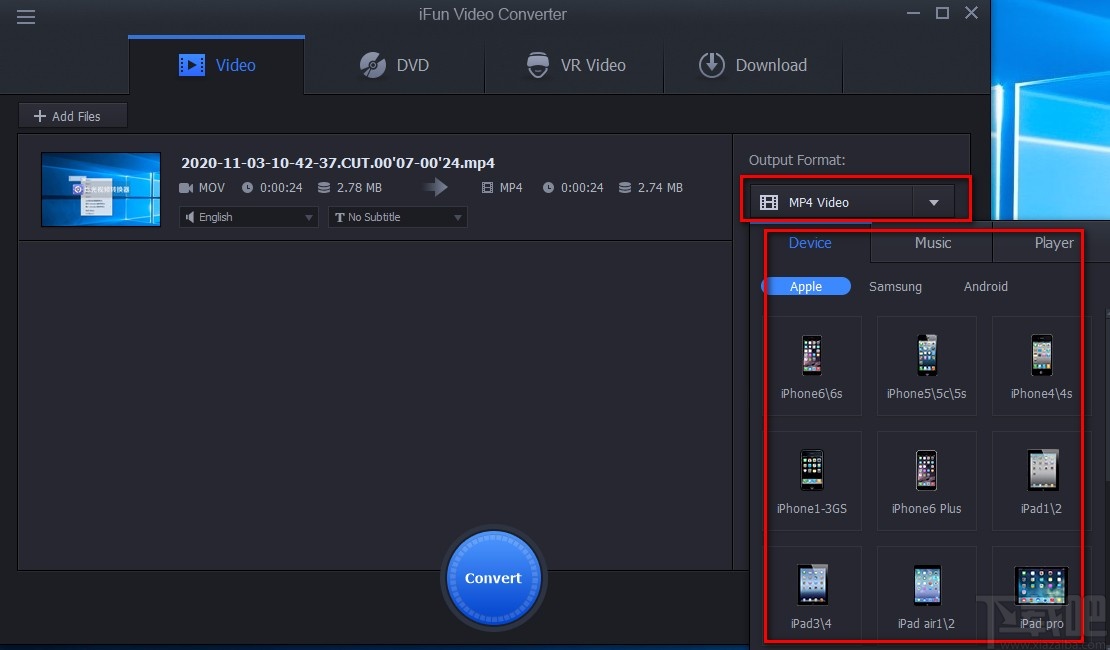Click the source size 2.78 MB
This screenshot has height=650, width=1110.
point(359,188)
